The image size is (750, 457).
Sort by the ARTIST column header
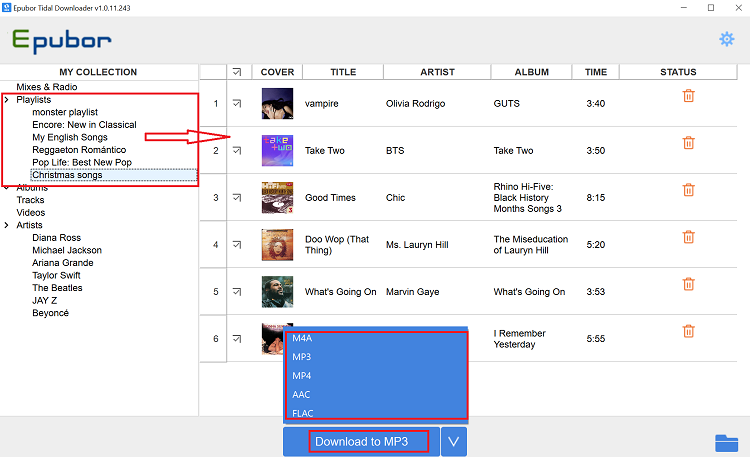pos(437,72)
